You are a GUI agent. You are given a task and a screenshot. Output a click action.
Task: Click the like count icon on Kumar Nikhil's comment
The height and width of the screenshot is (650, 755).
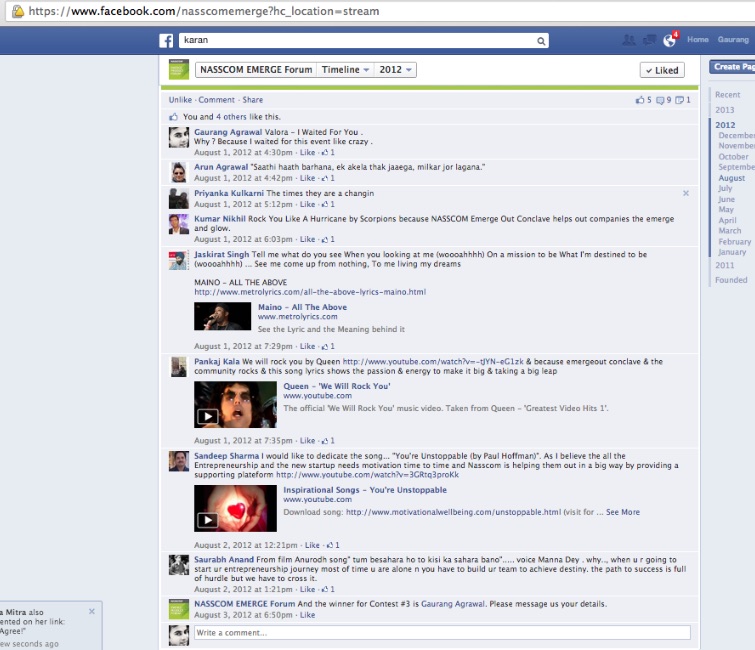325,239
